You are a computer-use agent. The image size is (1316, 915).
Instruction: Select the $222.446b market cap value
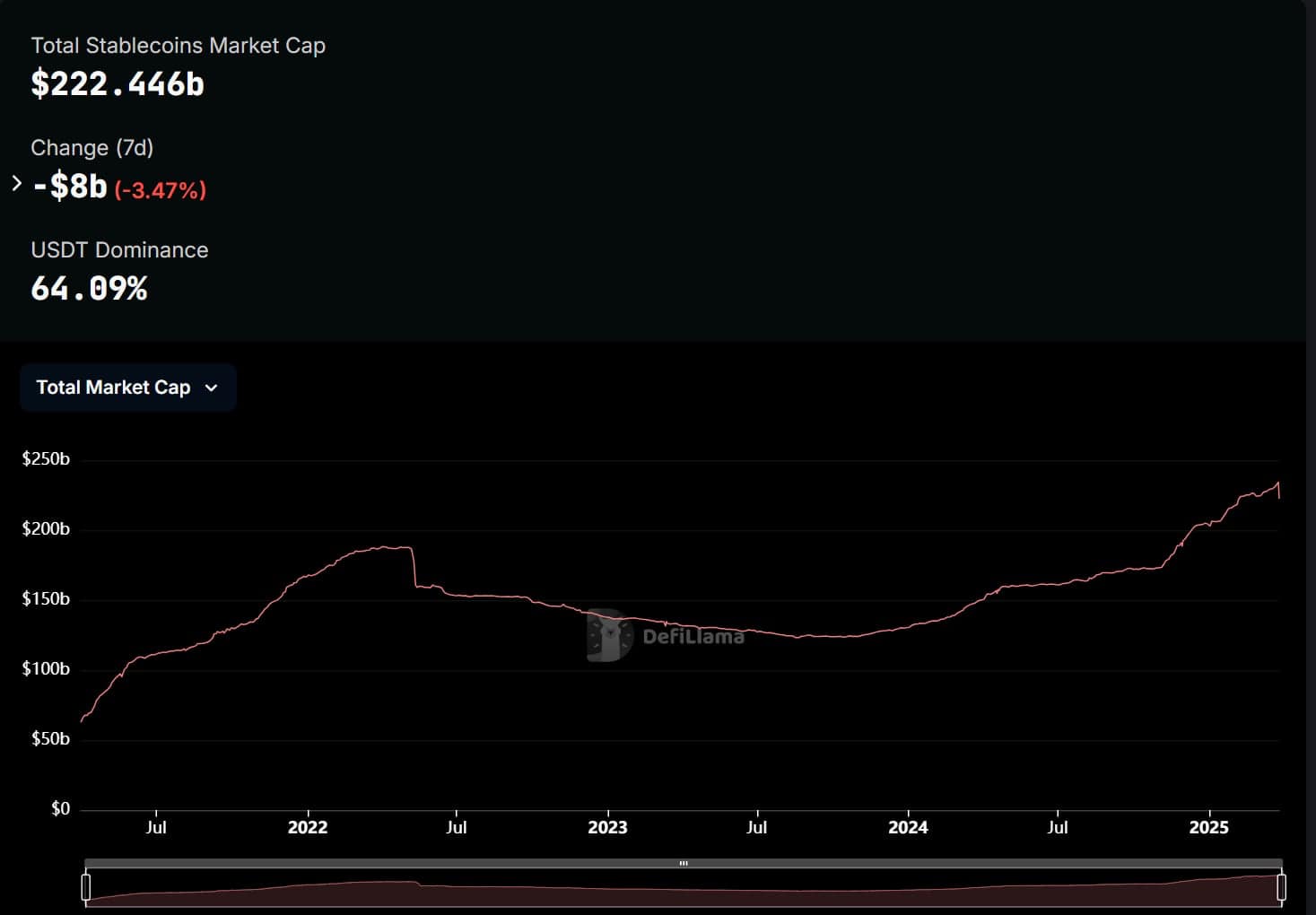(118, 84)
